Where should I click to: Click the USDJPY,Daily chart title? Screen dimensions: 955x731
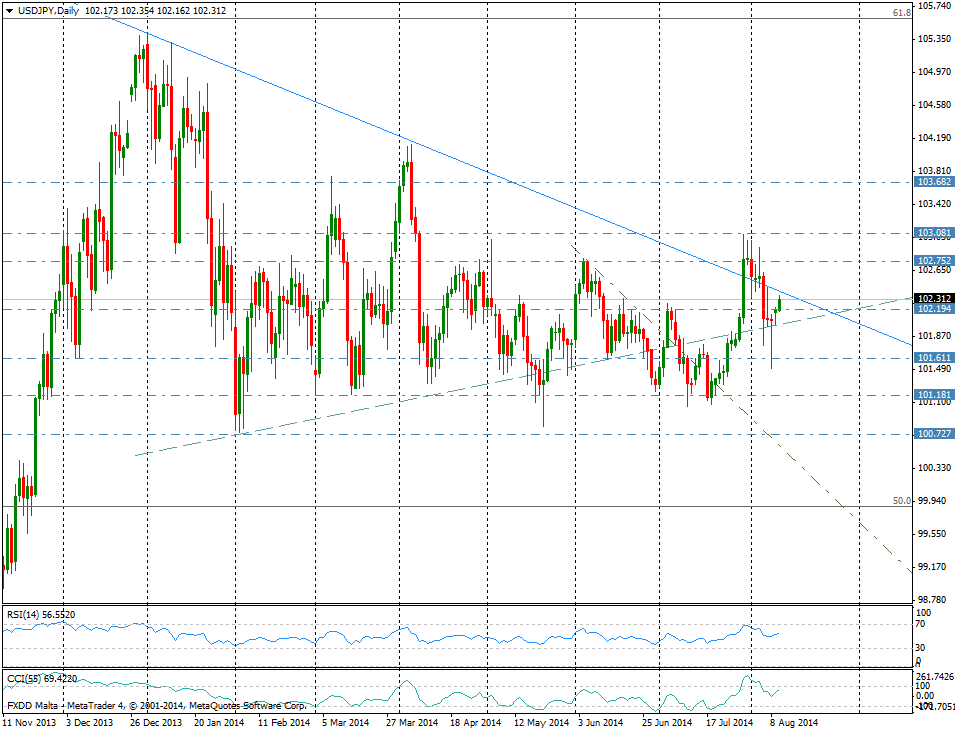tap(50, 10)
